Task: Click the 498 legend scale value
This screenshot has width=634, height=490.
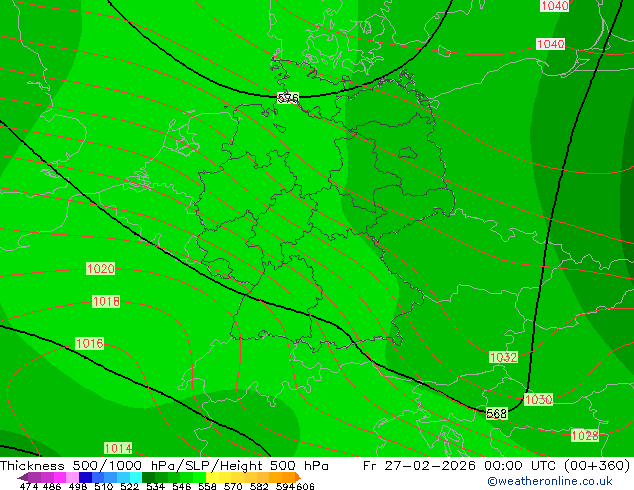Action: [x=78, y=486]
